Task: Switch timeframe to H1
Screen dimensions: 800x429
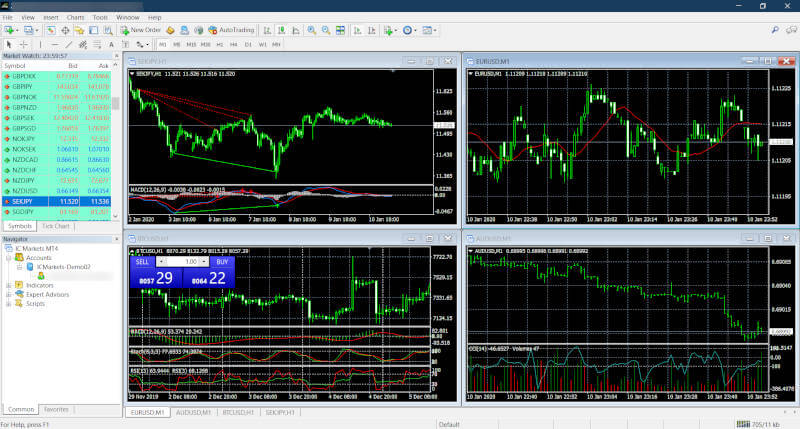Action: point(219,45)
